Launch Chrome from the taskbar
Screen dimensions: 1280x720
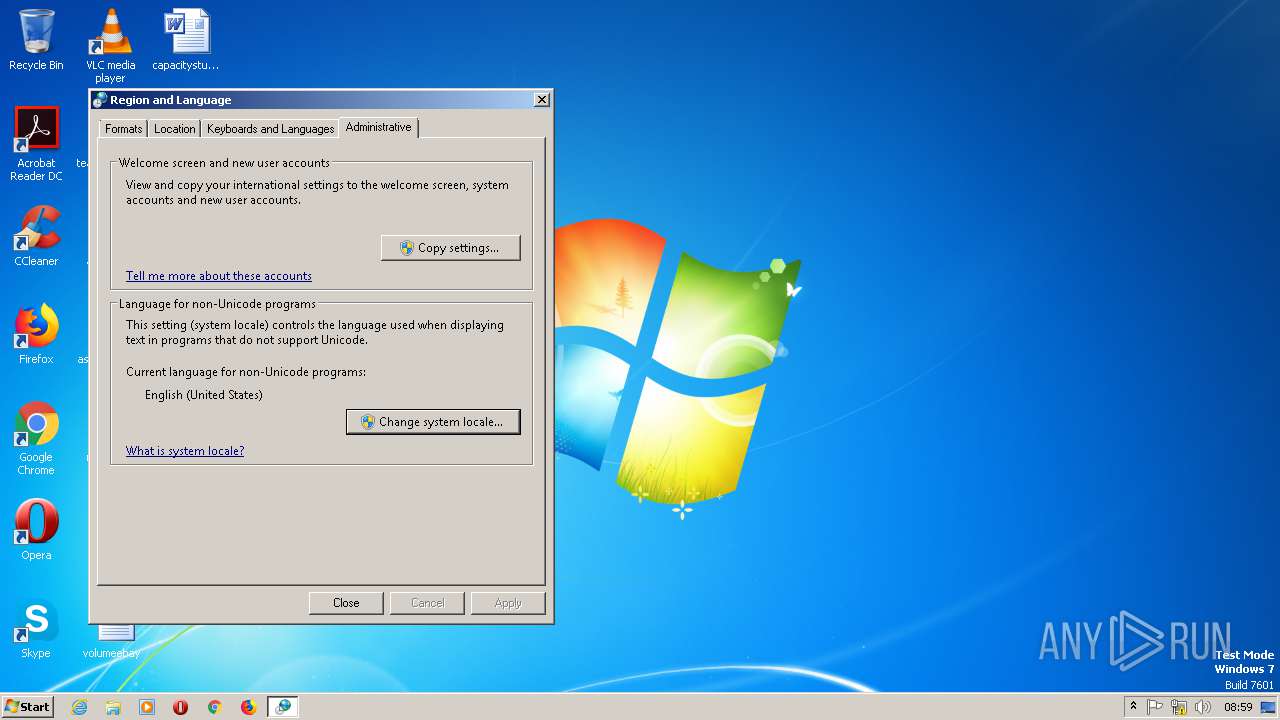214,707
